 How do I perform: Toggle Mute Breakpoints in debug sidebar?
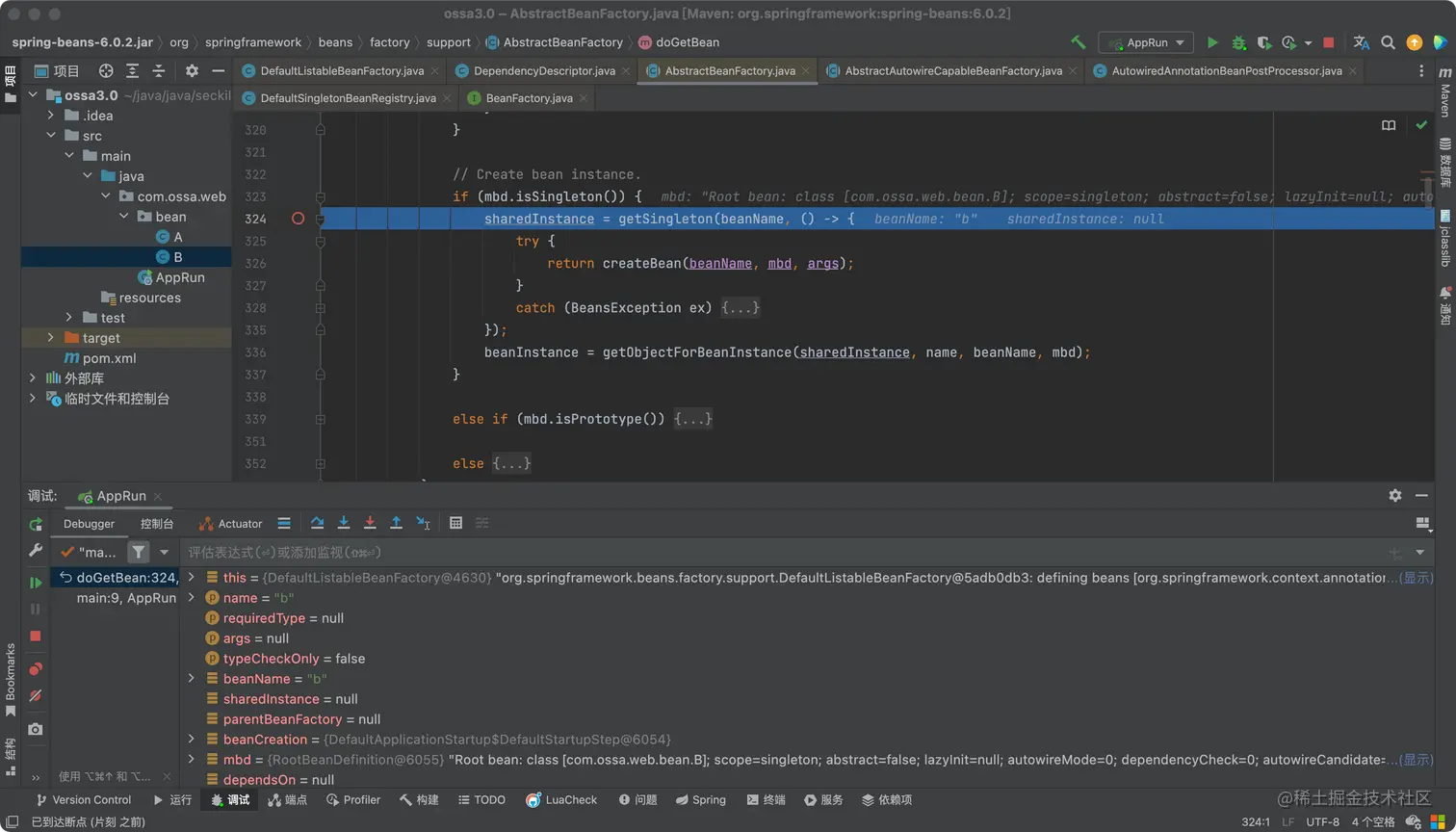(x=36, y=695)
